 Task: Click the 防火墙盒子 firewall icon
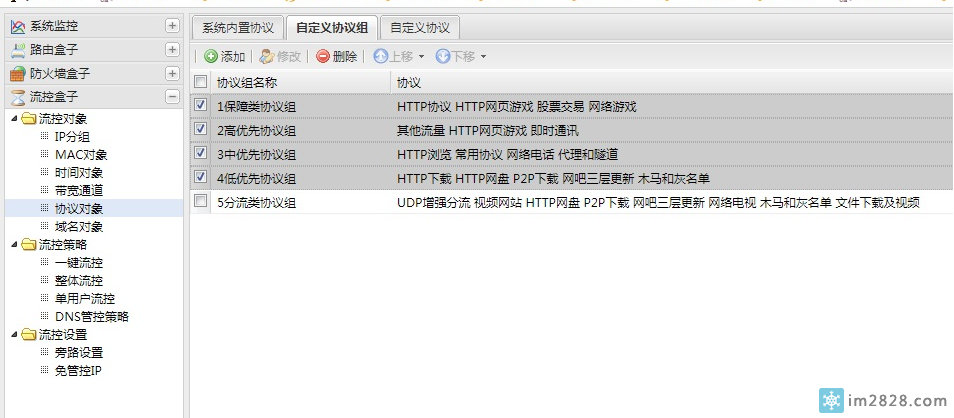tap(17, 74)
